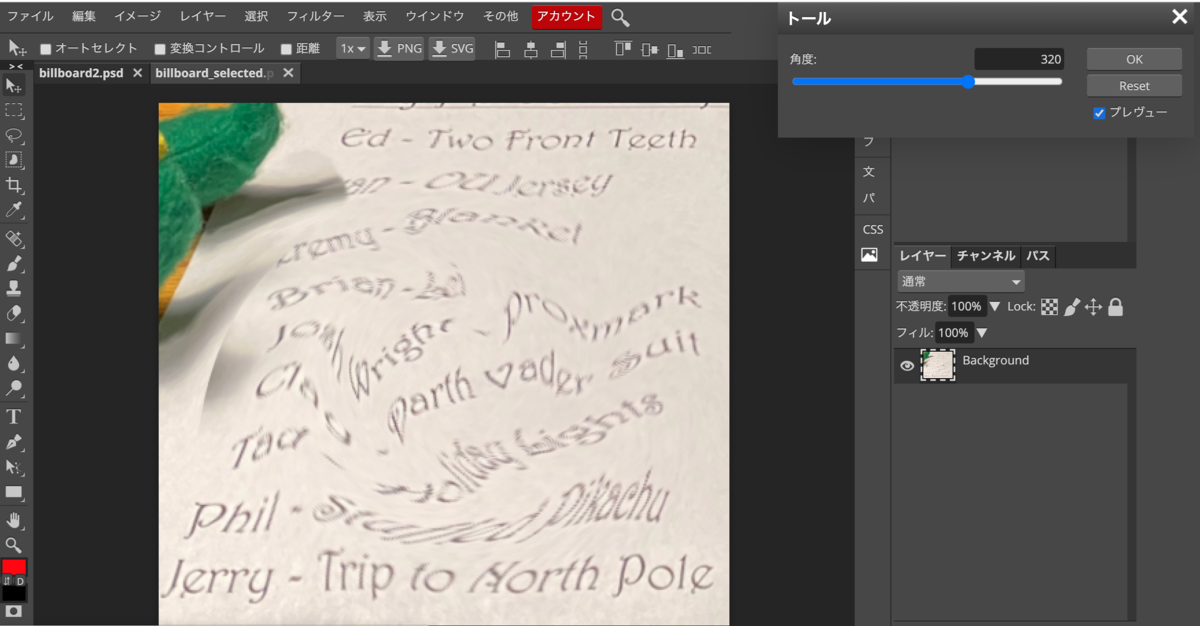Toggle the 距離 checkbox
This screenshot has width=1200, height=626.
tap(286, 49)
